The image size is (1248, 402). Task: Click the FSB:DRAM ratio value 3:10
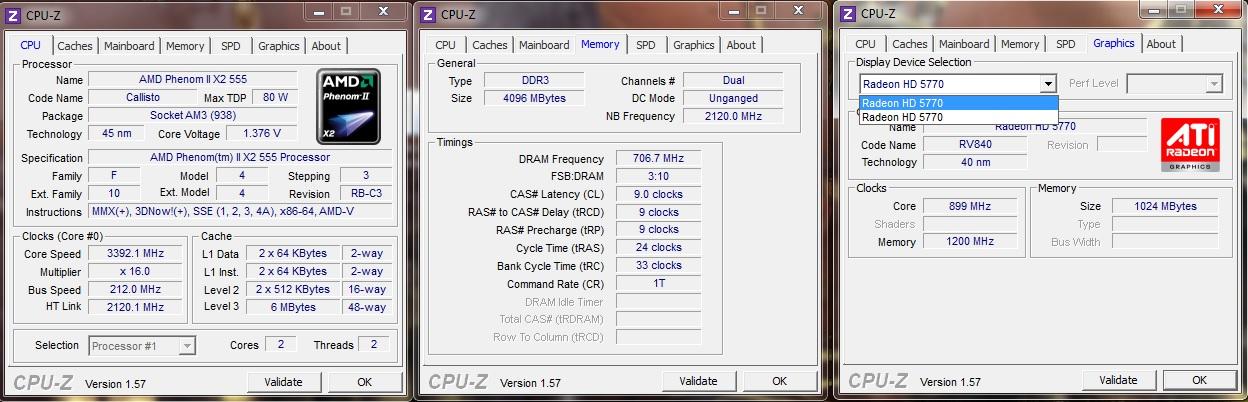(x=659, y=177)
